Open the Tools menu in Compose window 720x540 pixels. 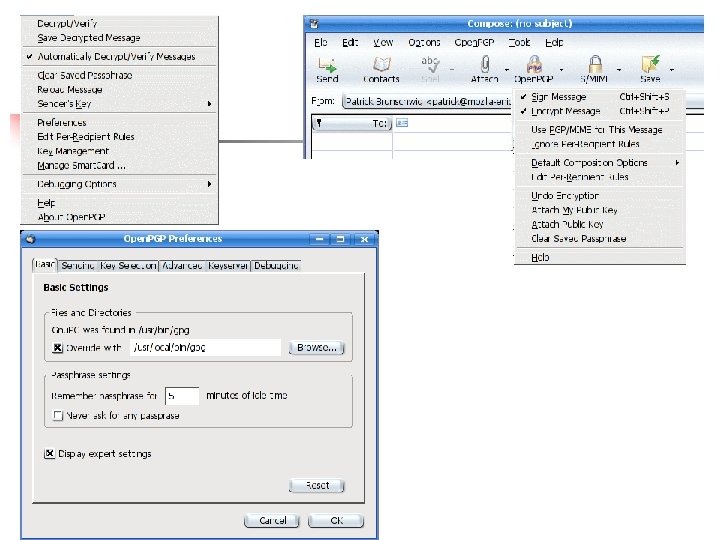coord(519,43)
